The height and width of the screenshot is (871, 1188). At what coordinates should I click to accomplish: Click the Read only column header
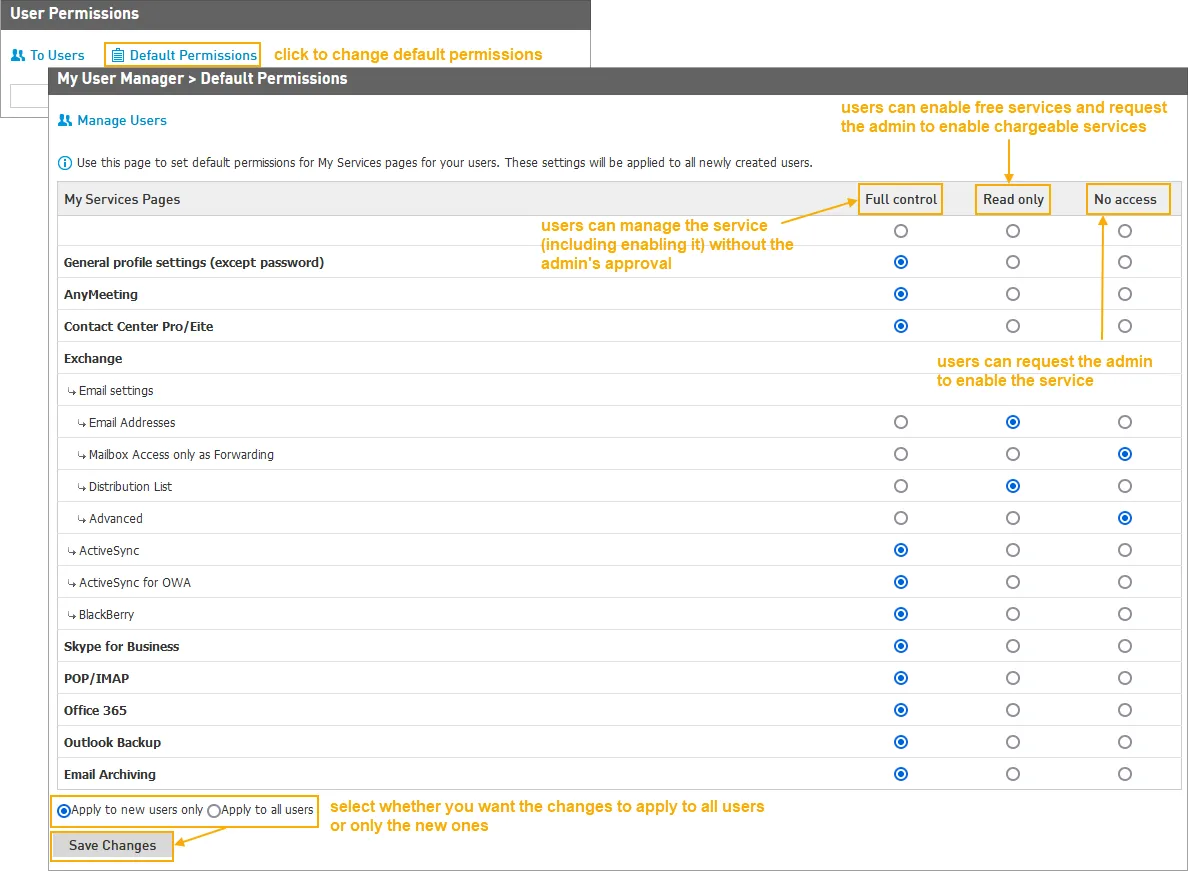[x=1013, y=199]
